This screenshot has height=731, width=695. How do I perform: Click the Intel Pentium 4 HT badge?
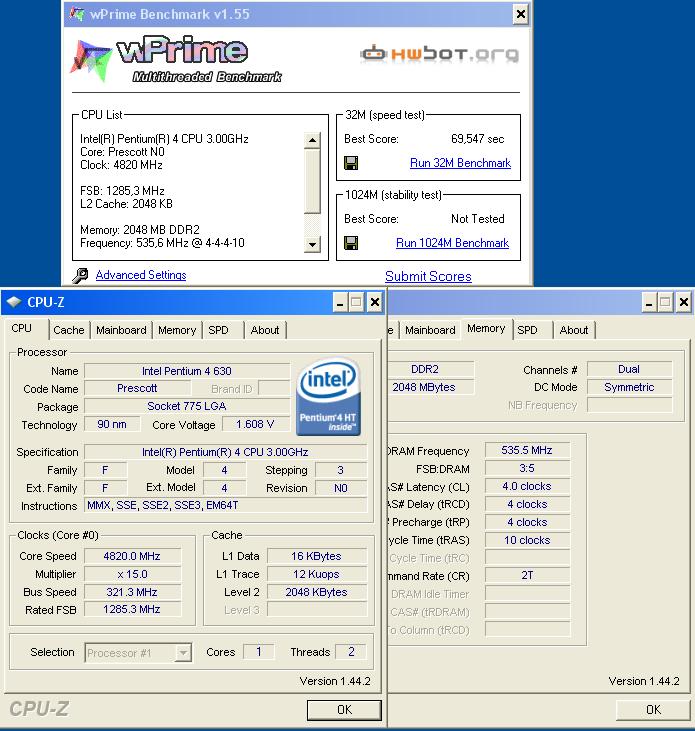pos(329,397)
